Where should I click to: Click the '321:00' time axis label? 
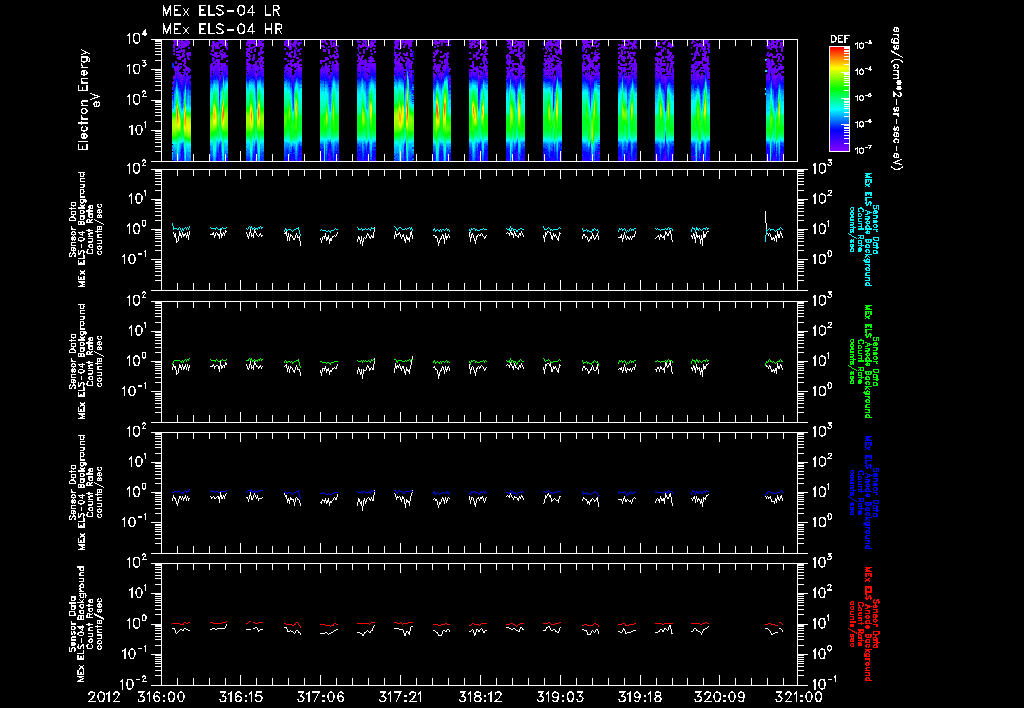click(x=799, y=697)
